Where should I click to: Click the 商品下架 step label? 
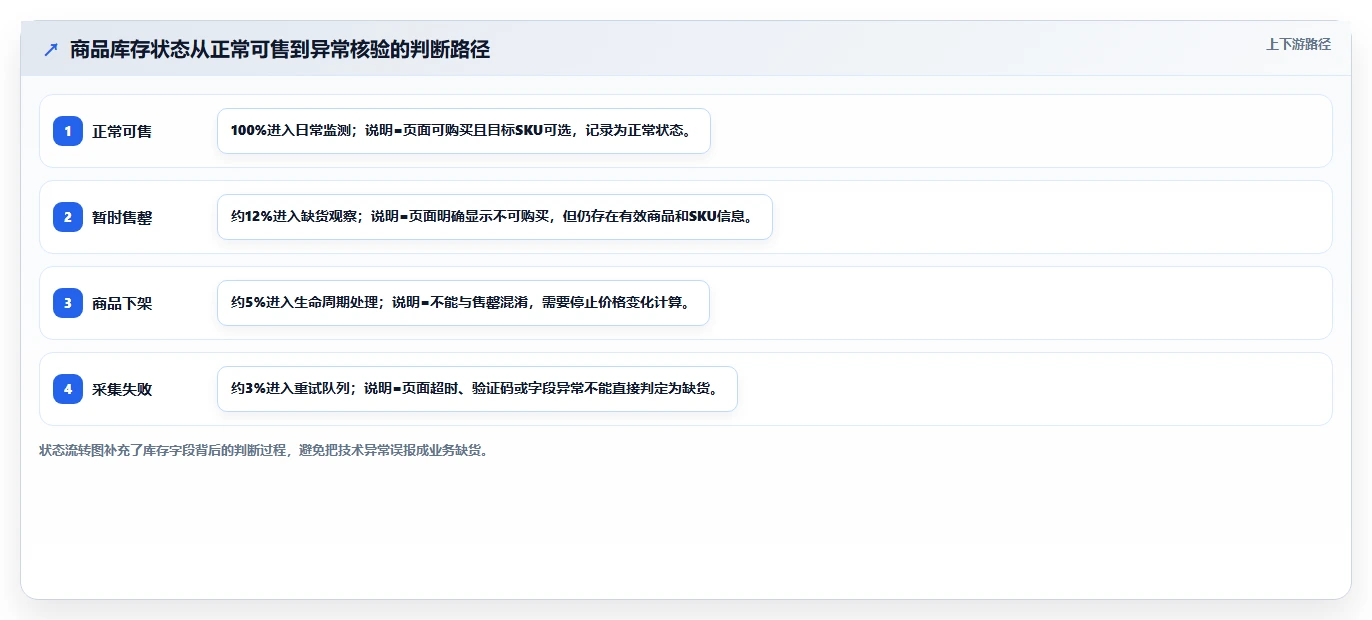pyautogui.click(x=122, y=303)
